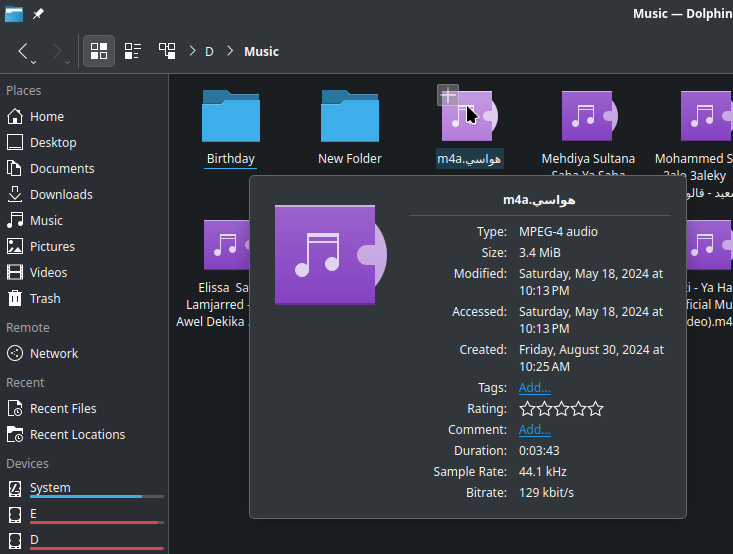Set rating to three stars
This screenshot has height=554, width=733.
point(561,409)
